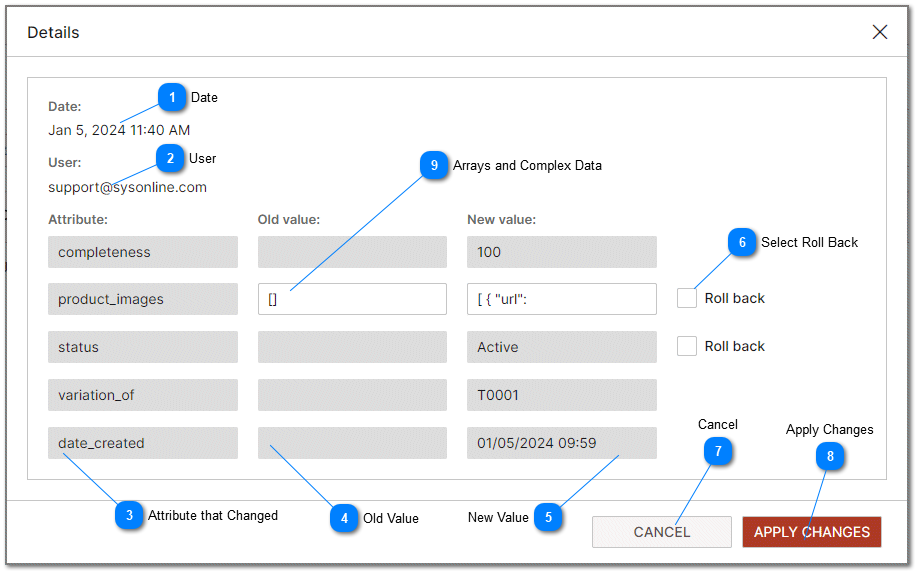The width and height of the screenshot is (918, 574).
Task: Click callout badge 9 for Arrays and Complex Data
Action: coord(434,166)
